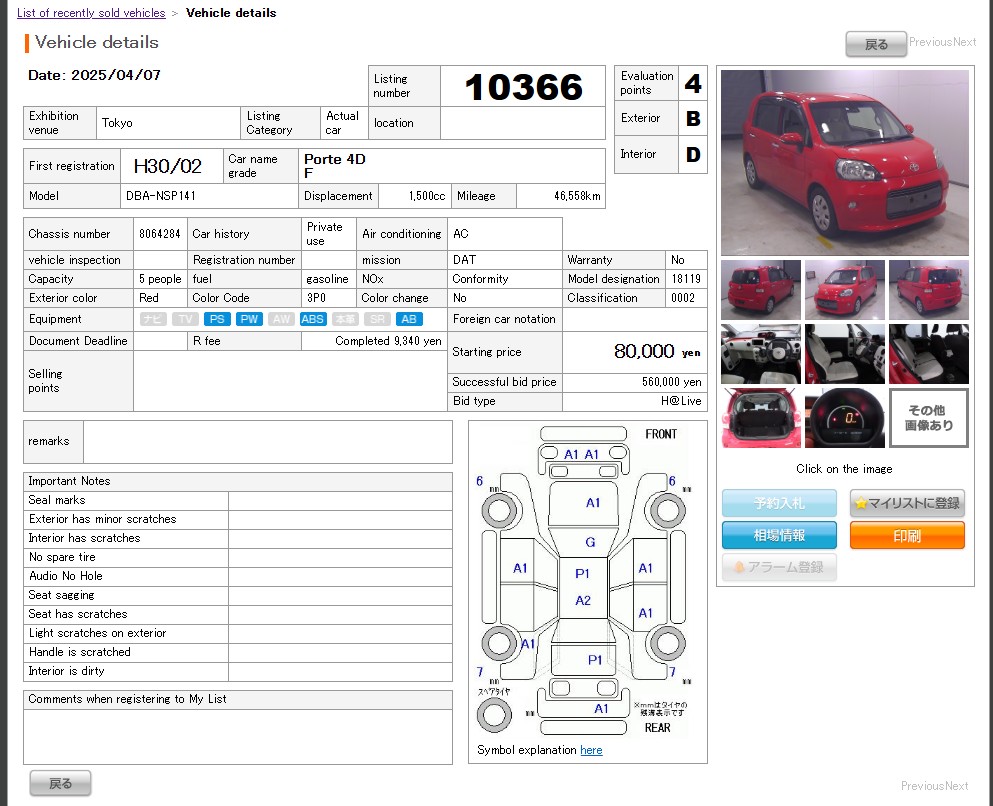Image resolution: width=993 pixels, height=806 pixels.
Task: View the front-facing exterior thumbnail in middle
Action: tap(844, 290)
